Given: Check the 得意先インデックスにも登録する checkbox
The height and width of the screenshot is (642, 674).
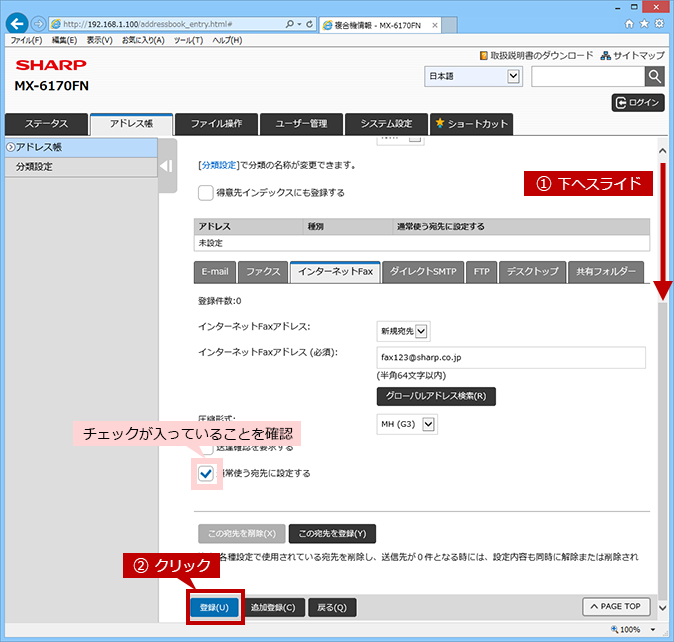Looking at the screenshot, I should (205, 193).
